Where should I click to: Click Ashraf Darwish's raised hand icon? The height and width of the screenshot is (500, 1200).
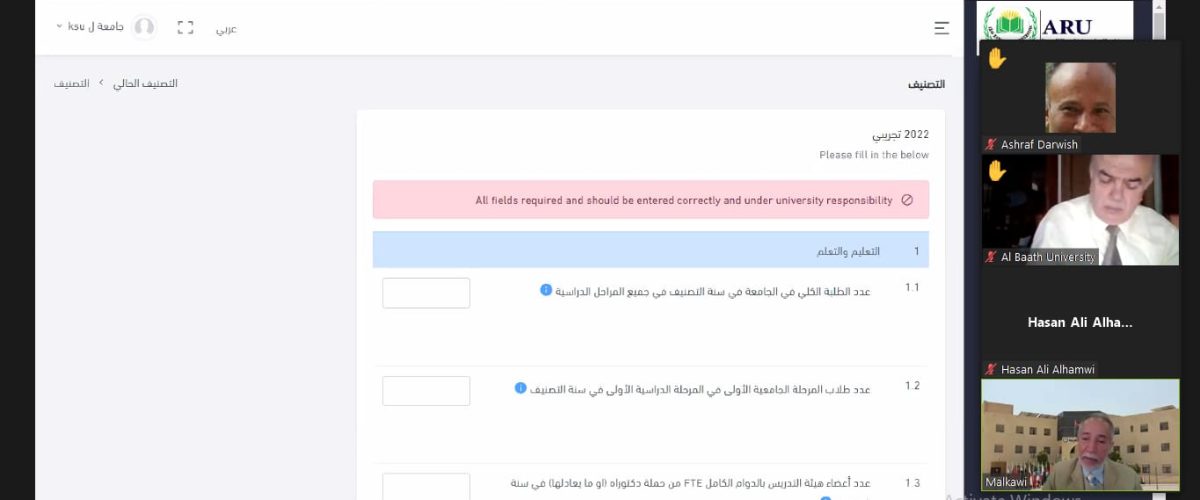tap(996, 59)
